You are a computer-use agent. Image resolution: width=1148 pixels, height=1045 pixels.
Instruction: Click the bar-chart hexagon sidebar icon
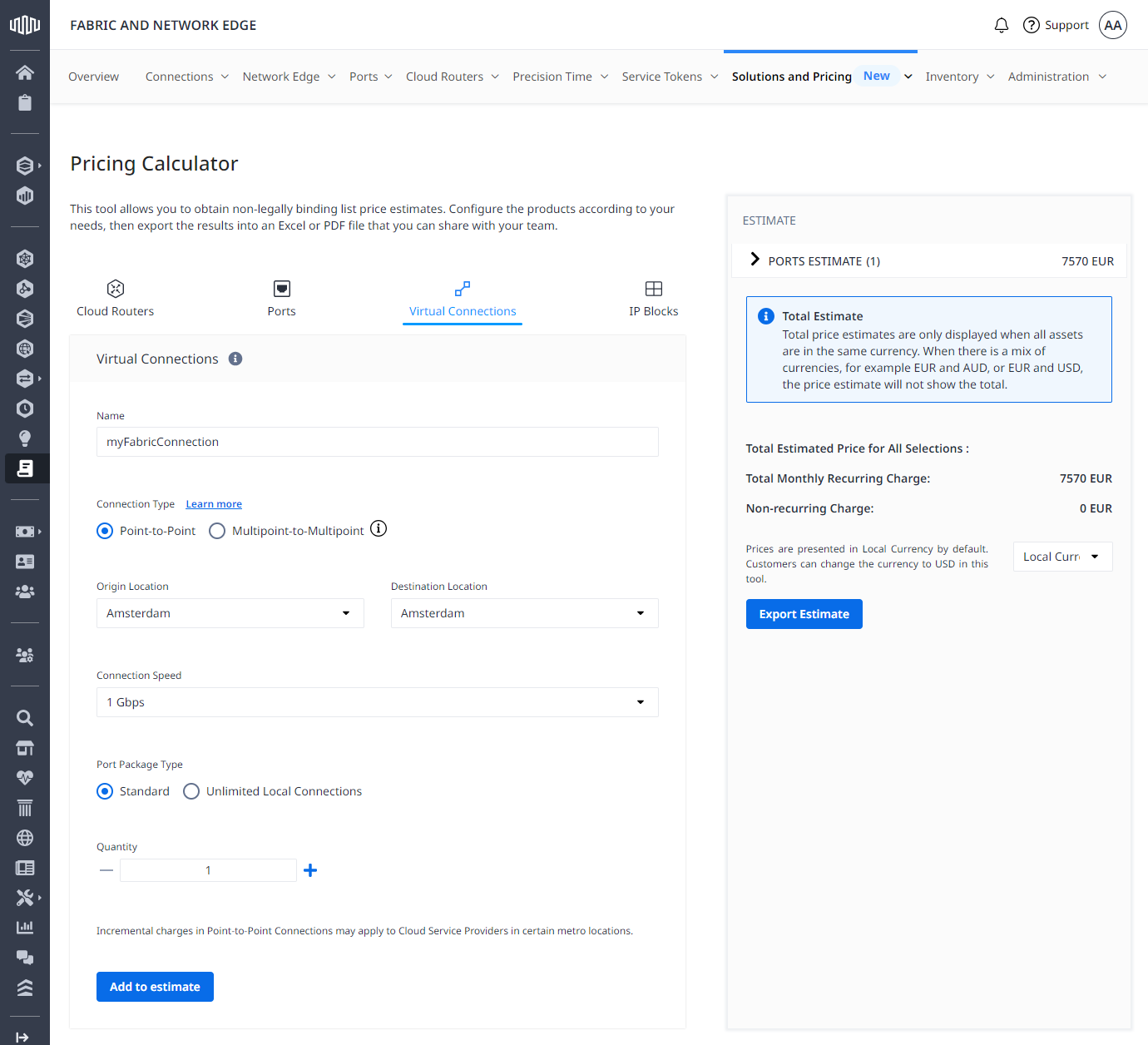pyautogui.click(x=25, y=196)
